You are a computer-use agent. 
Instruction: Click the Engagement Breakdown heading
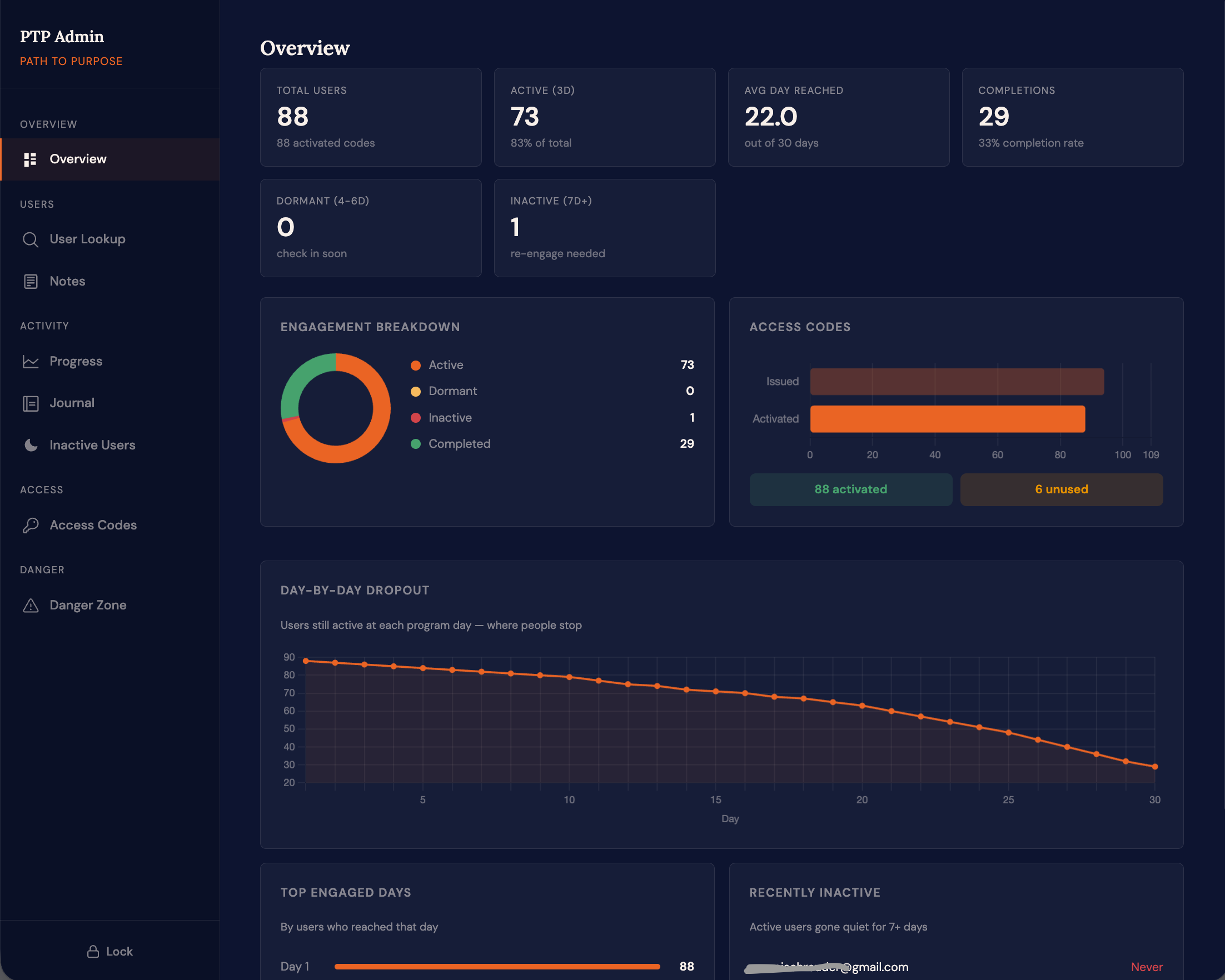point(371,327)
